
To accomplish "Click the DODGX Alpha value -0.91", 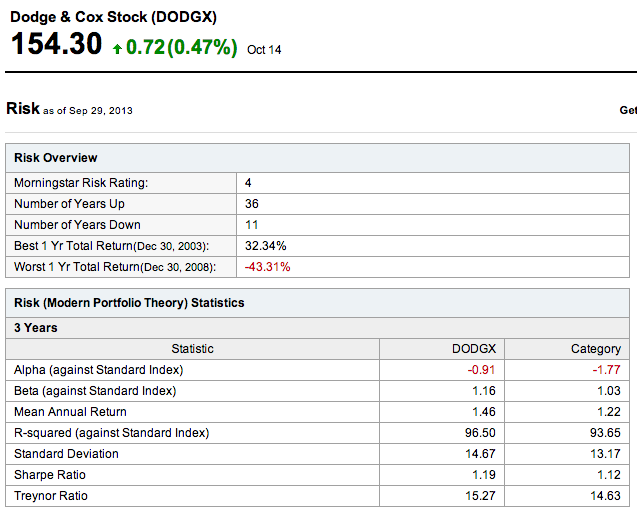I will click(x=481, y=370).
